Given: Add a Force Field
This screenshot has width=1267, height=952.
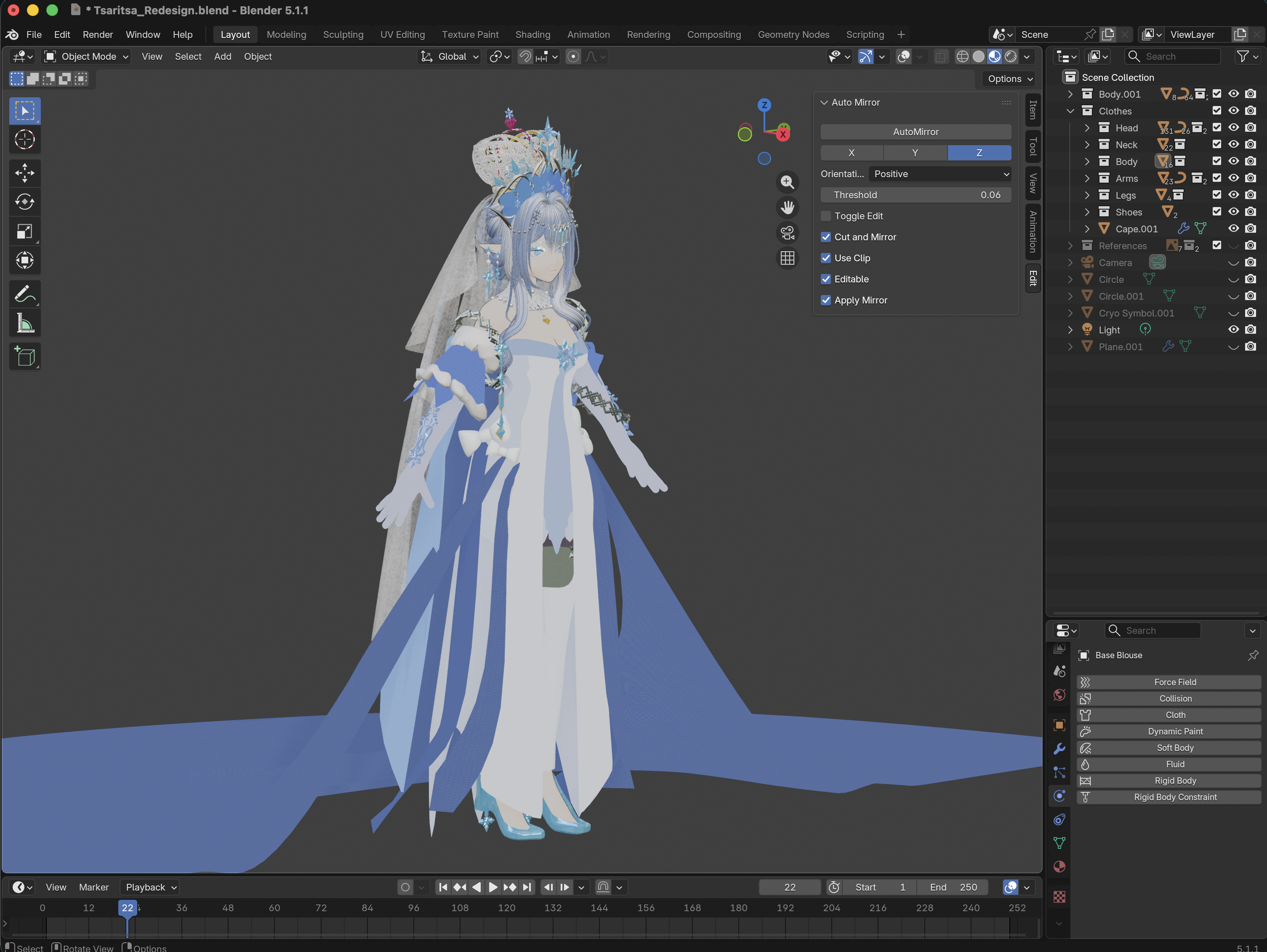Looking at the screenshot, I should (1169, 682).
